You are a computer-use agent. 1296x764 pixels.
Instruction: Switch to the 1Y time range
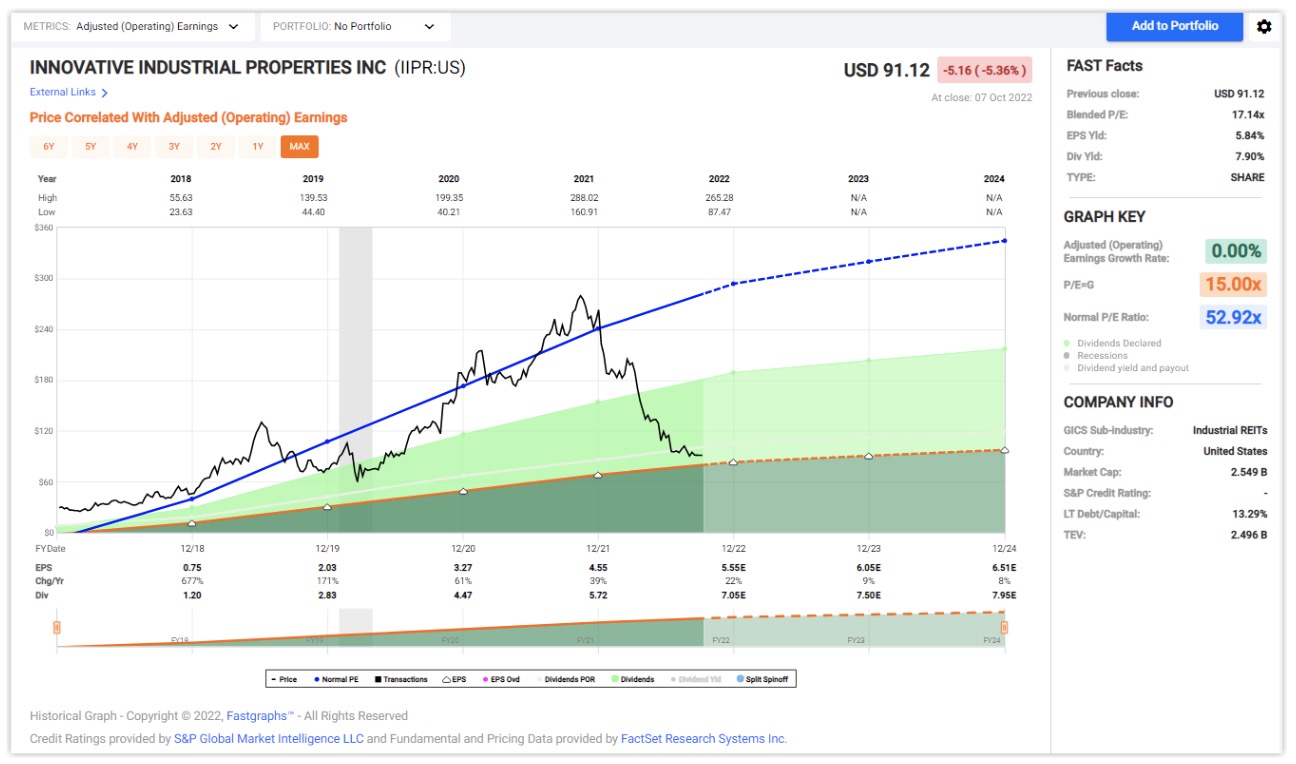tap(257, 147)
